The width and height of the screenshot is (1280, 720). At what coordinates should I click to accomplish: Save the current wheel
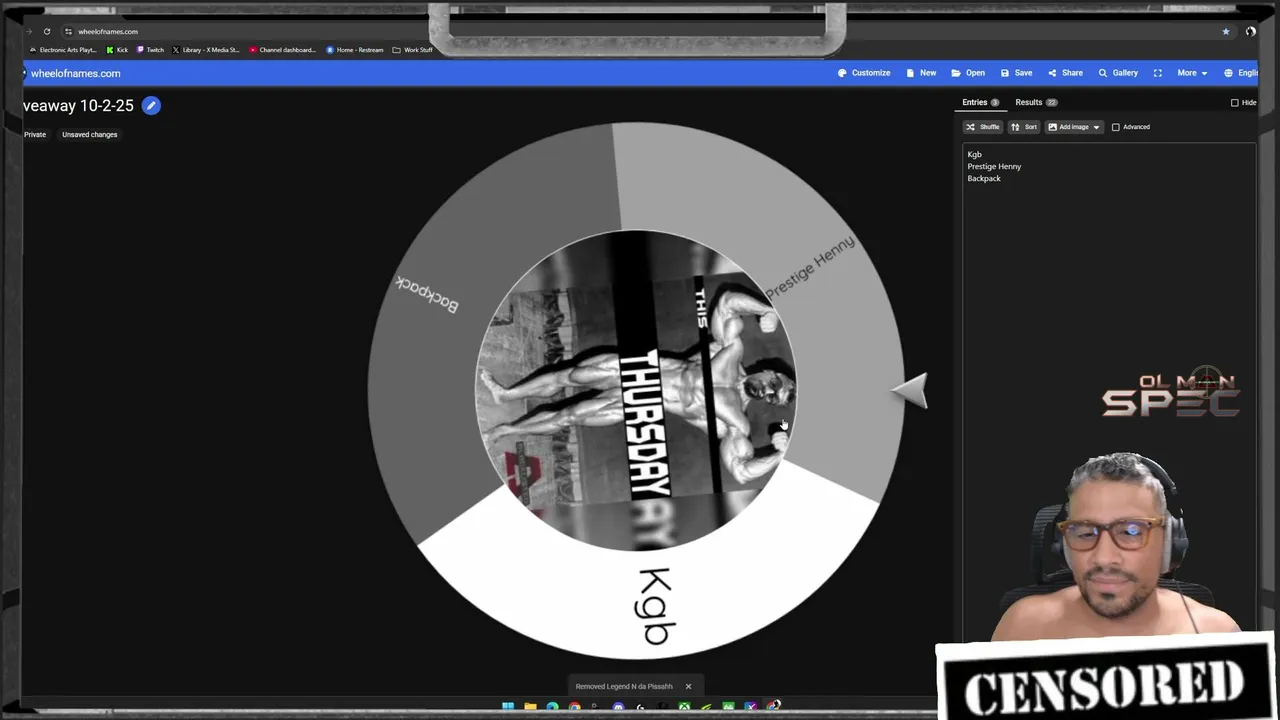[1016, 73]
